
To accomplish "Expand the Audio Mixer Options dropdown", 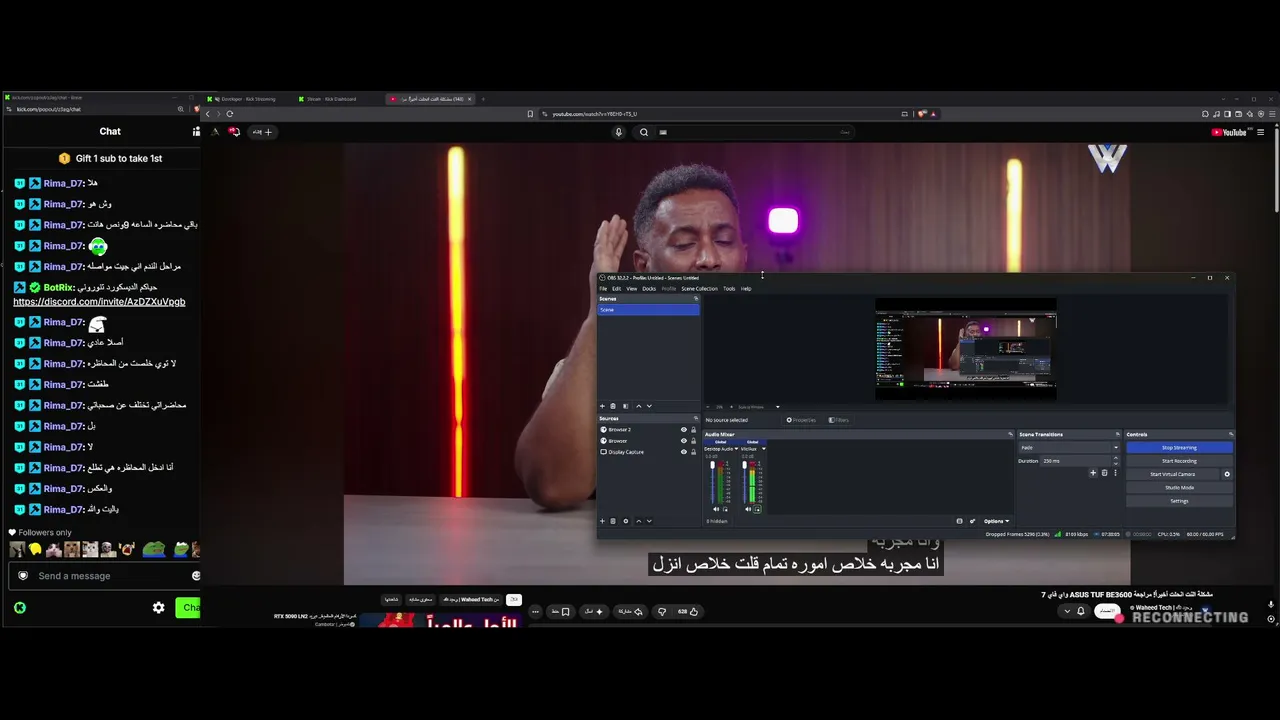I will click(x=996, y=521).
